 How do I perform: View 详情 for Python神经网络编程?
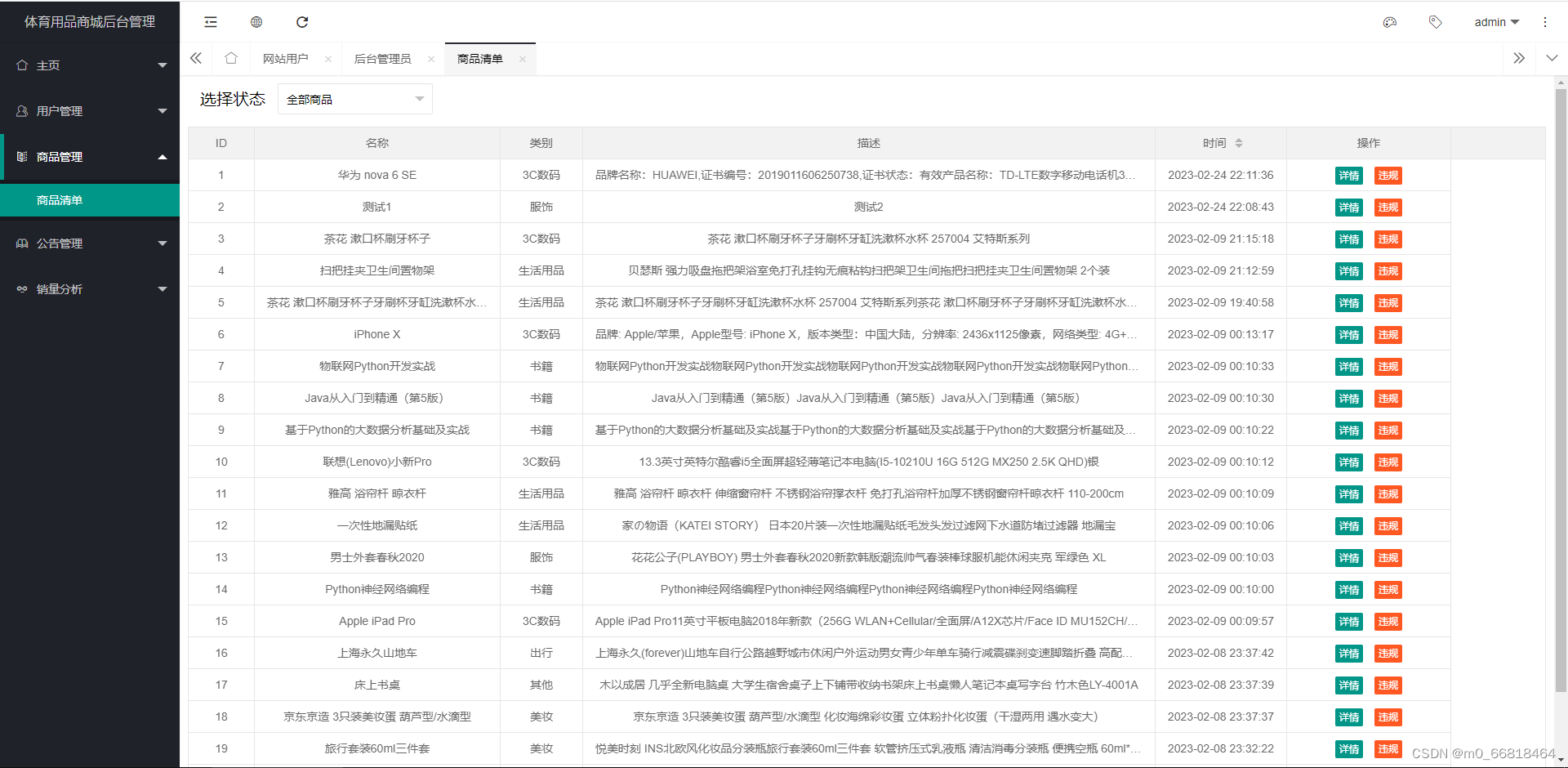tap(1349, 590)
